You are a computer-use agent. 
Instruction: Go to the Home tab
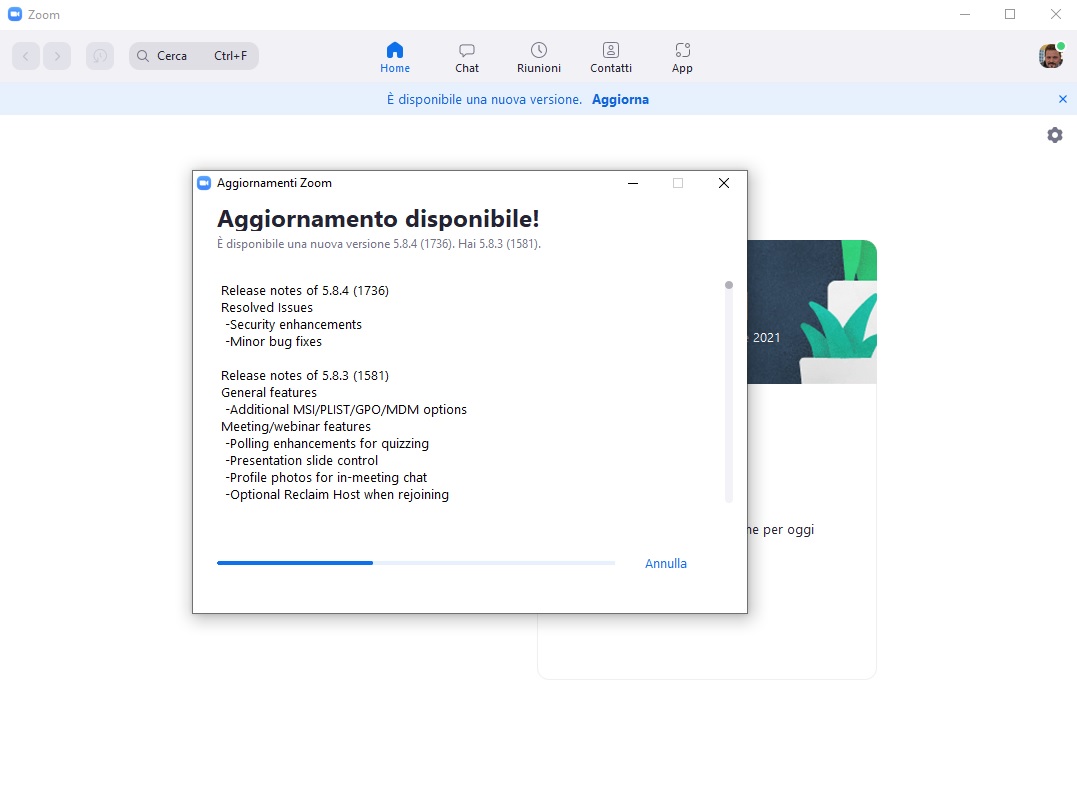tap(395, 58)
